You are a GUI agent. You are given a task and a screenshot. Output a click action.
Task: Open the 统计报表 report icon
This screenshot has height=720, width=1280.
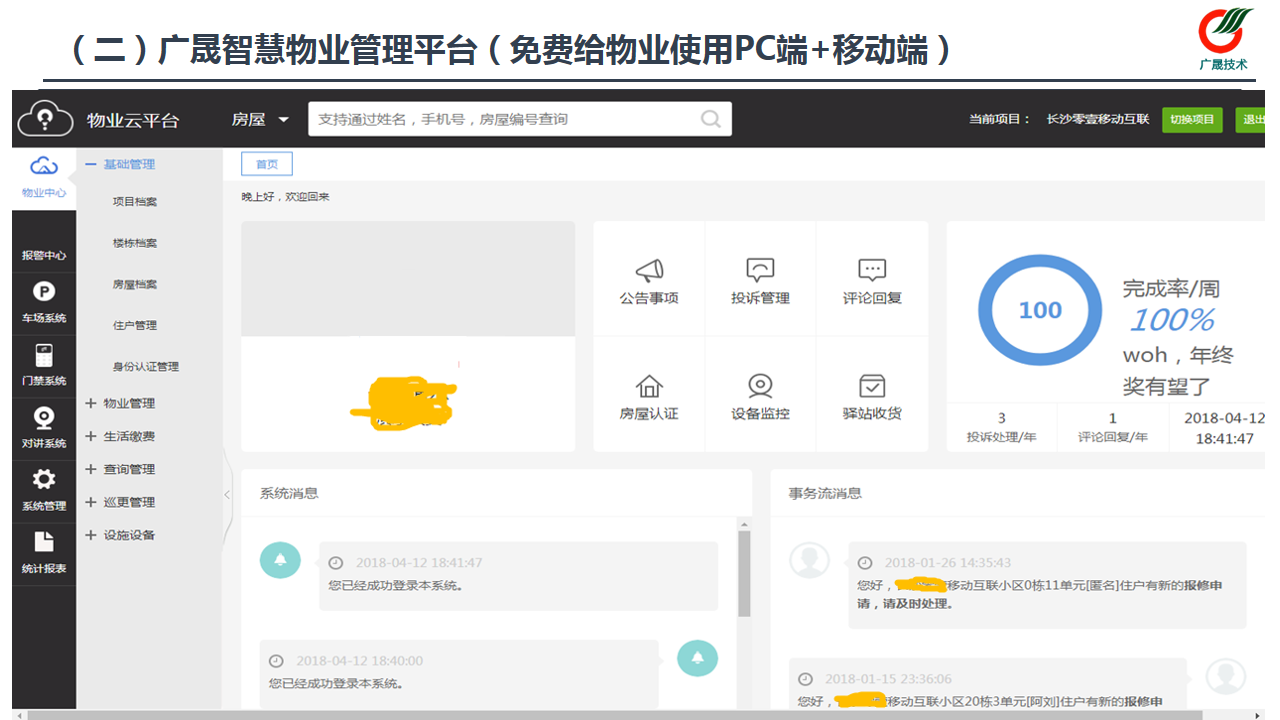click(44, 543)
